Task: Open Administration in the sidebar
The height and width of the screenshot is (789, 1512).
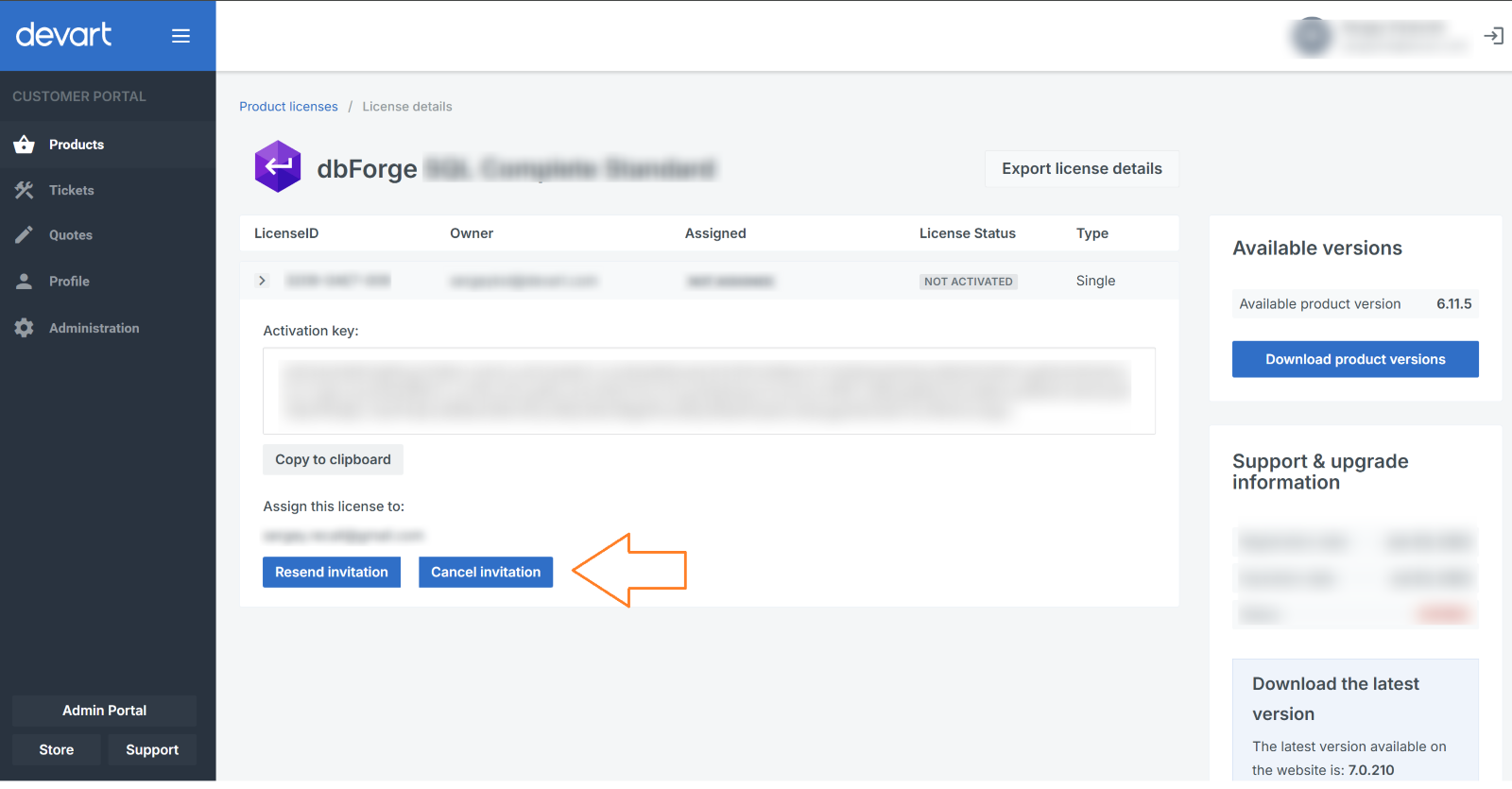Action: pyautogui.click(x=108, y=328)
